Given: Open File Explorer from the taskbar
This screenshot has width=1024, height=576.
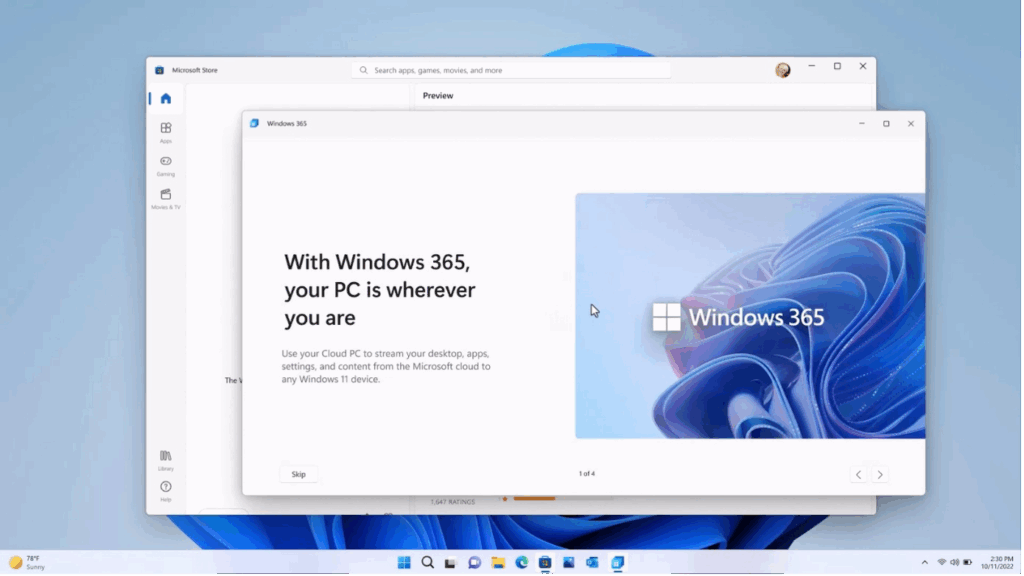Looking at the screenshot, I should point(498,562).
